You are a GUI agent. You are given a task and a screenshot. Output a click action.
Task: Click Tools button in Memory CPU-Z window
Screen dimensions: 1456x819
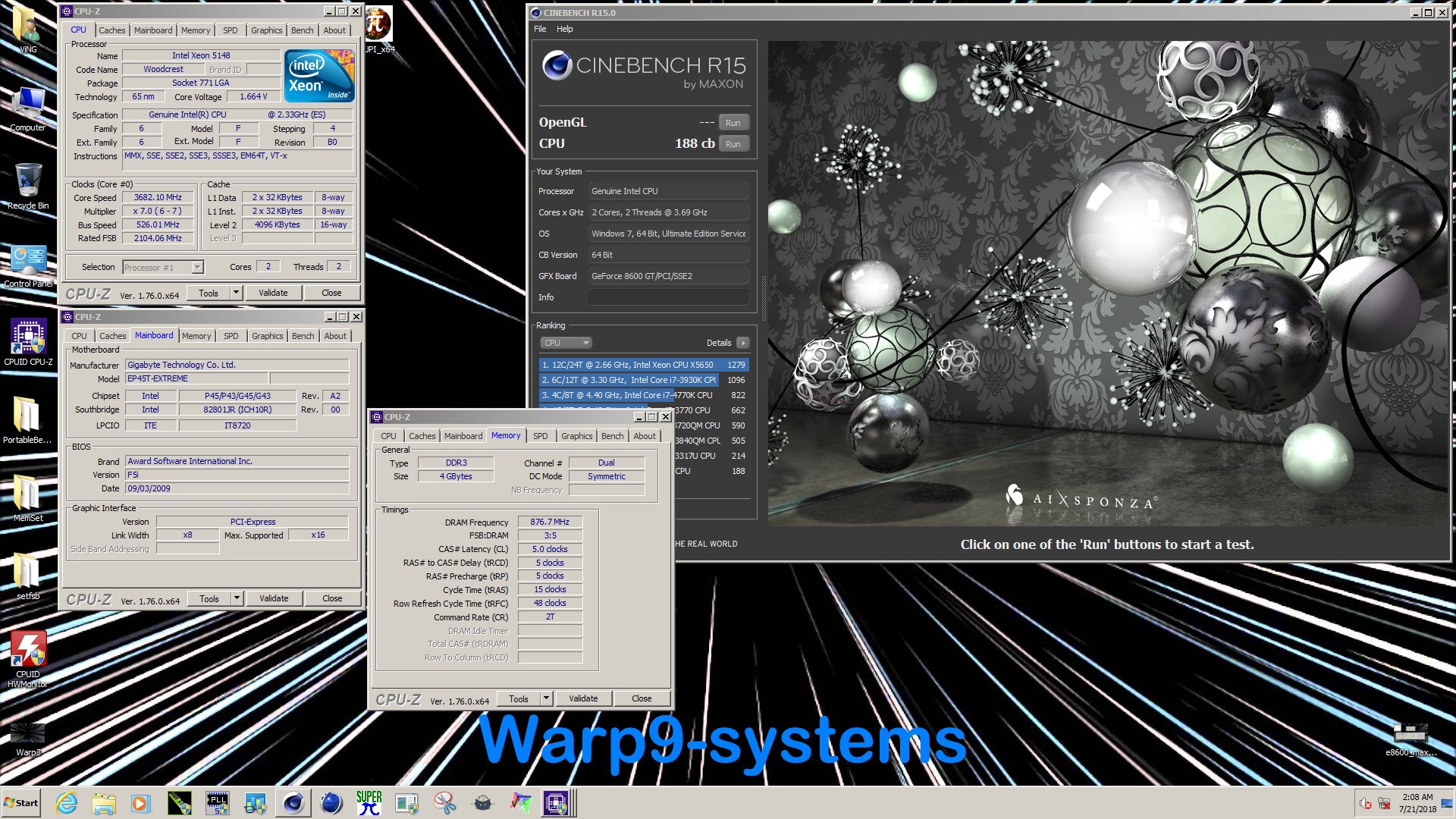(x=519, y=698)
